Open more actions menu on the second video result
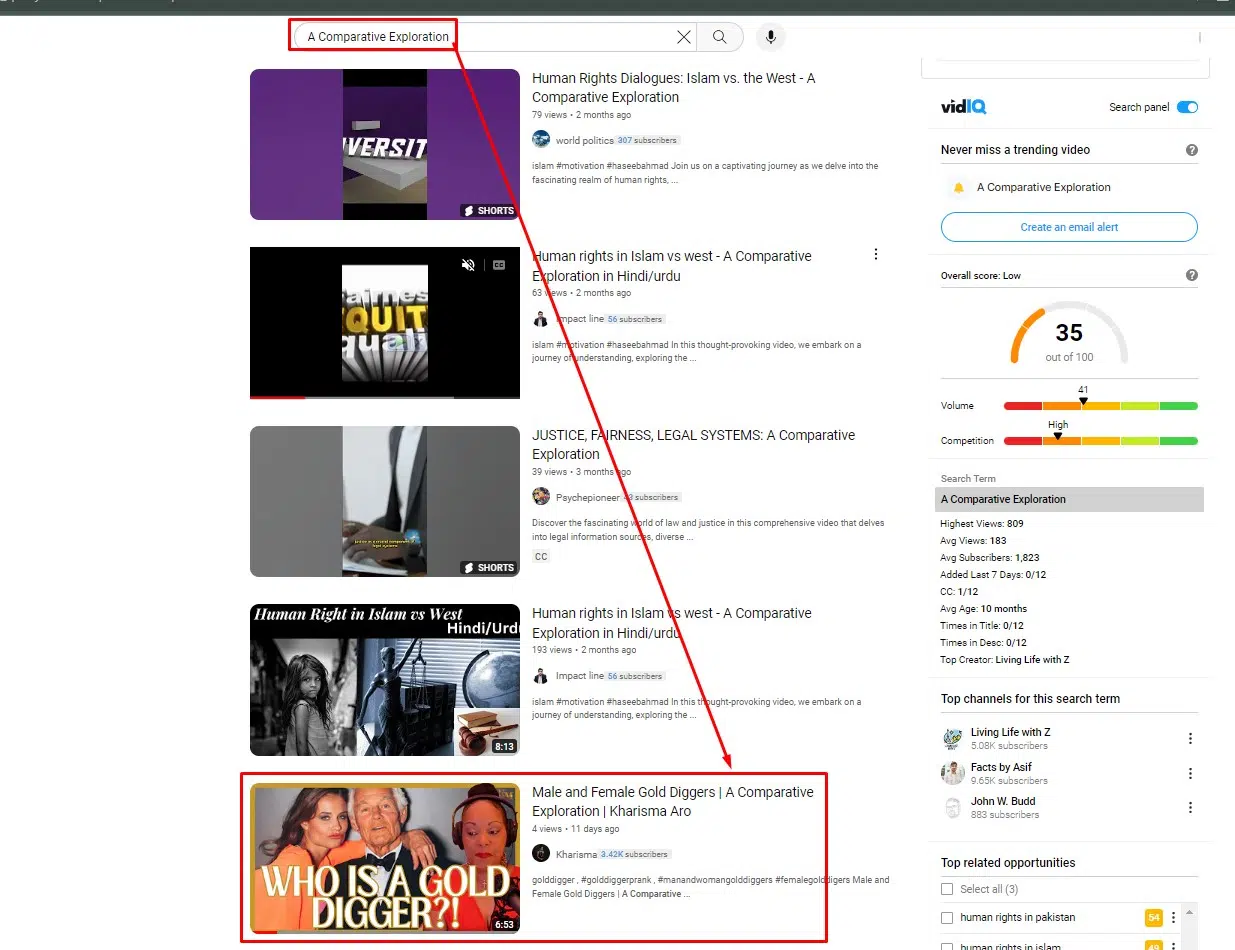Viewport: 1235px width, 950px height. coord(876,255)
